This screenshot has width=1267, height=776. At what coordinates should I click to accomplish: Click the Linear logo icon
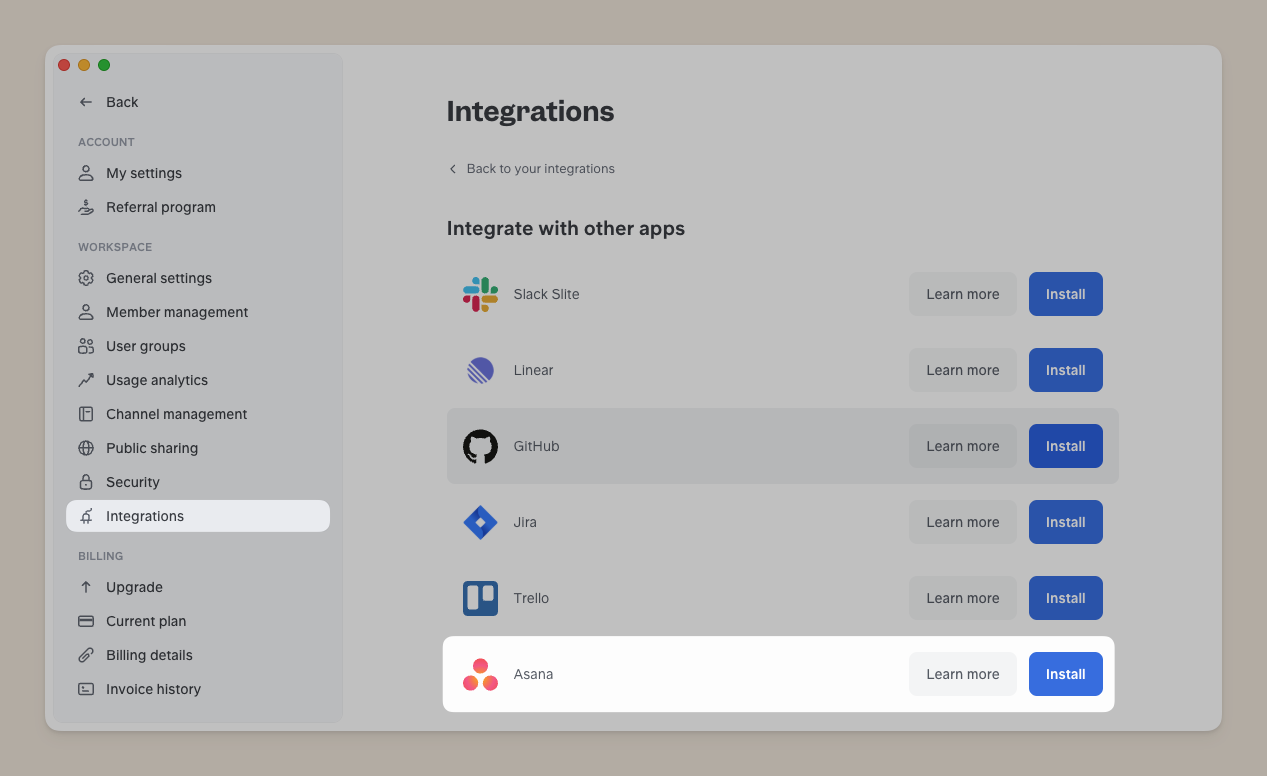click(x=480, y=370)
